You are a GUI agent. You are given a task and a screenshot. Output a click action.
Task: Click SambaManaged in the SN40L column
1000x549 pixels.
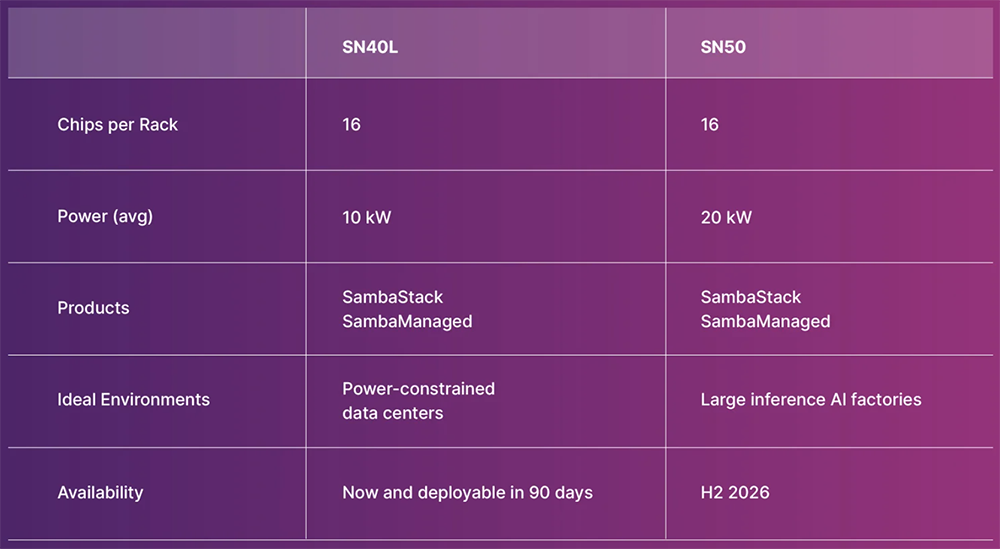point(407,321)
